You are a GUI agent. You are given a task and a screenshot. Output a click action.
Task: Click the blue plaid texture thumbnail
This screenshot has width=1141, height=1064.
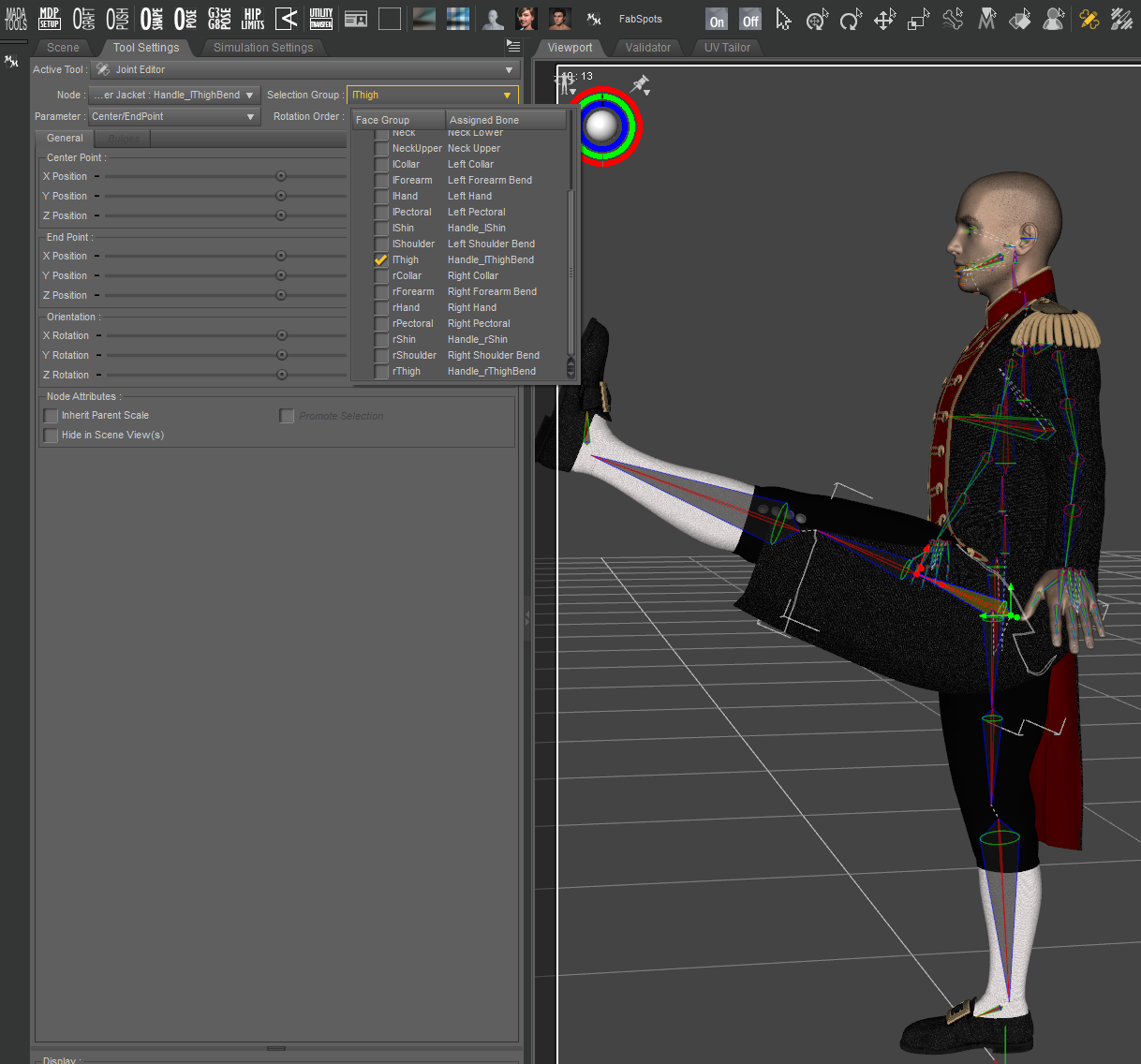tap(458, 19)
